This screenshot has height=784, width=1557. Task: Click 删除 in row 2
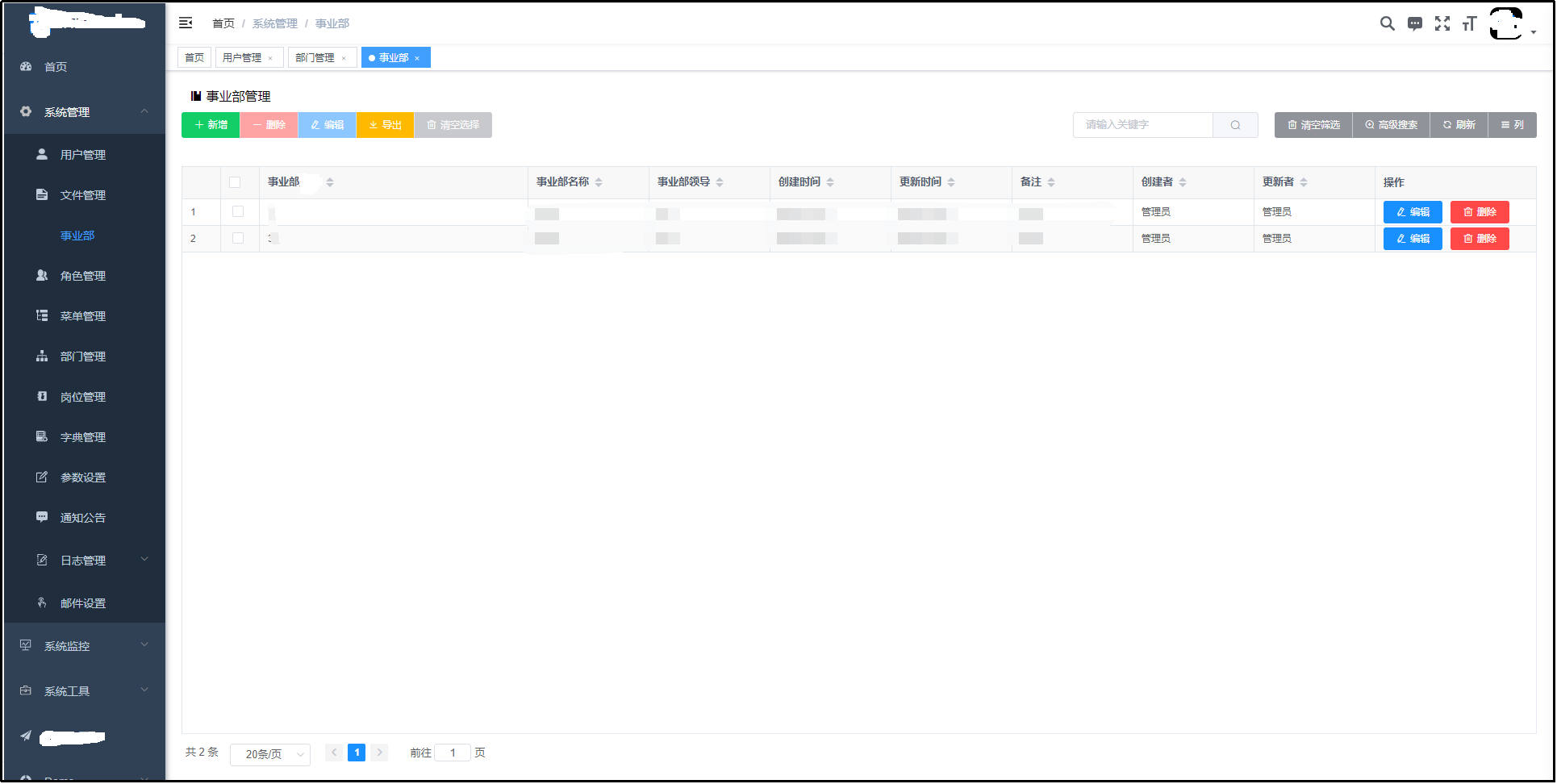1480,239
